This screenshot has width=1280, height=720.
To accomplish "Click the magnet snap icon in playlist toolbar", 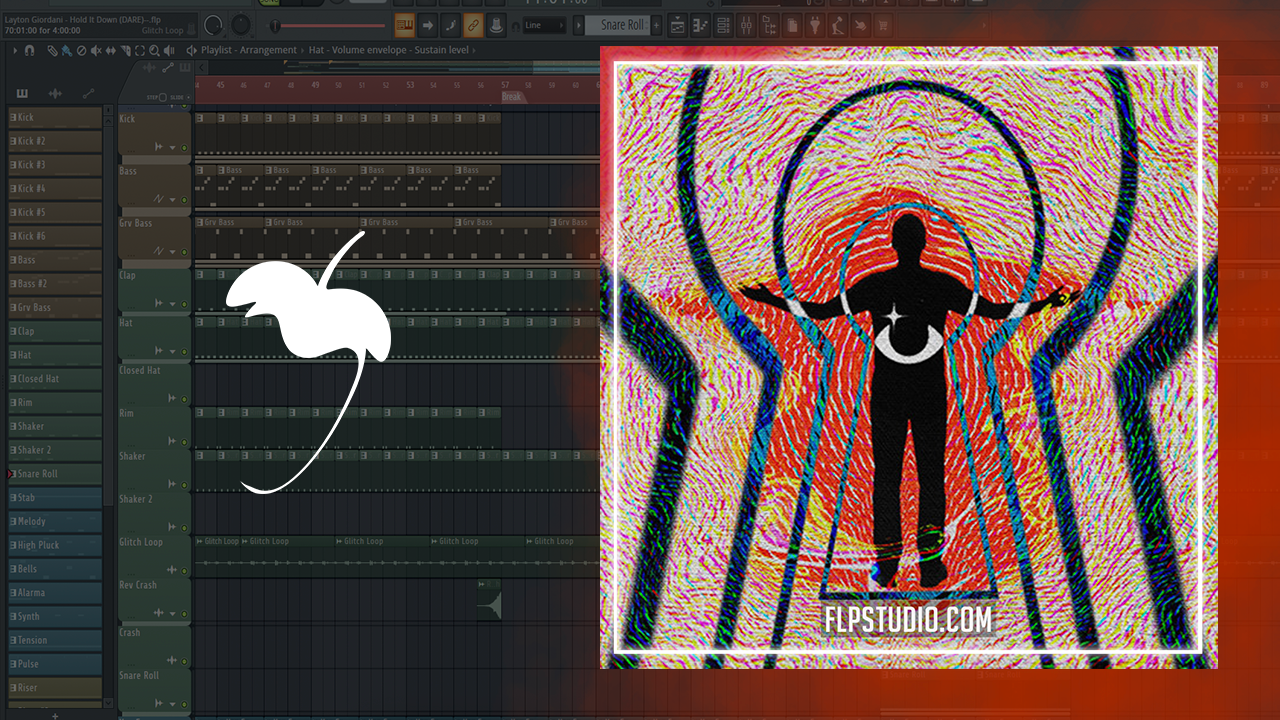I will tap(29, 50).
